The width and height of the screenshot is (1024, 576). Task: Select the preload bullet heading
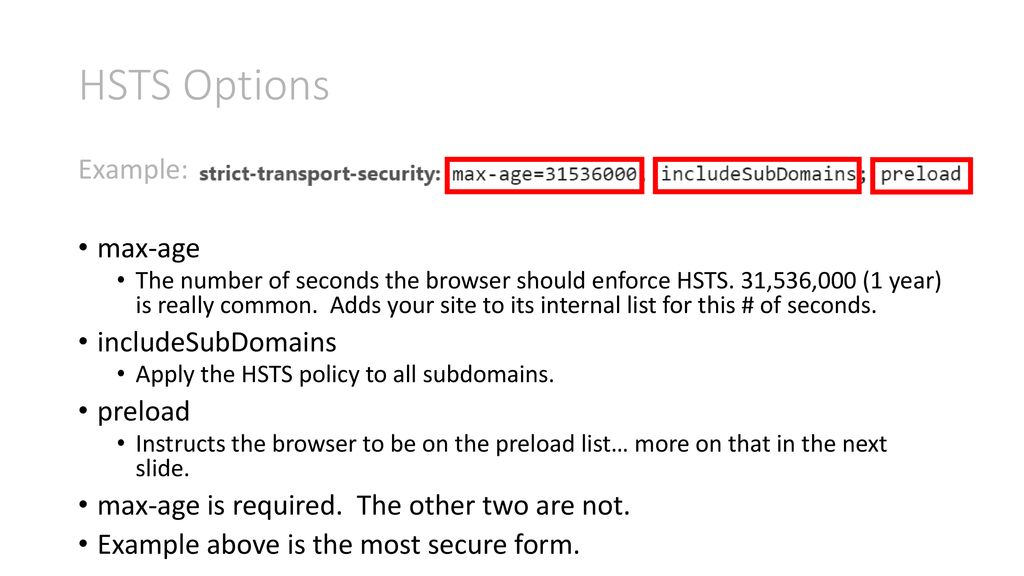pyautogui.click(x=144, y=411)
